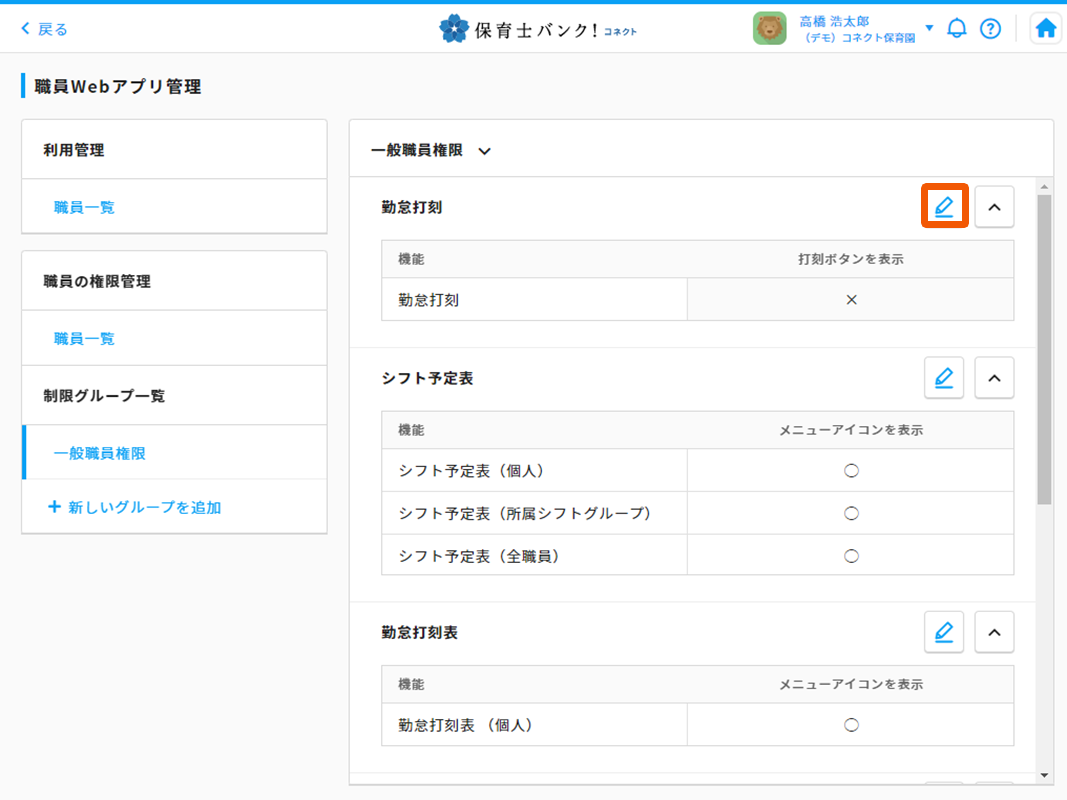Collapse the 勤怠打刻 section

[x=994, y=207]
